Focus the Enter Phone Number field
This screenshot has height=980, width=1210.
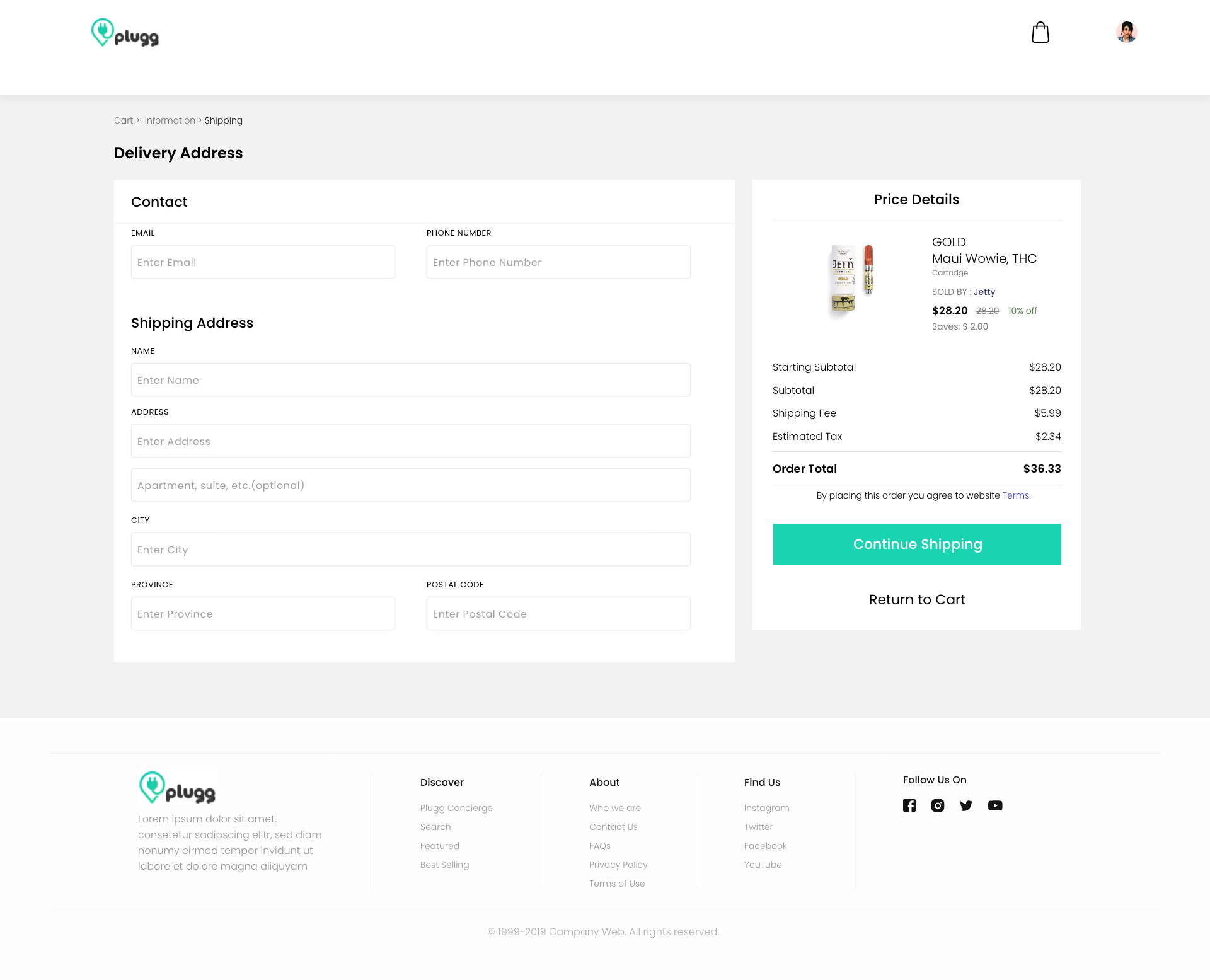pos(558,262)
